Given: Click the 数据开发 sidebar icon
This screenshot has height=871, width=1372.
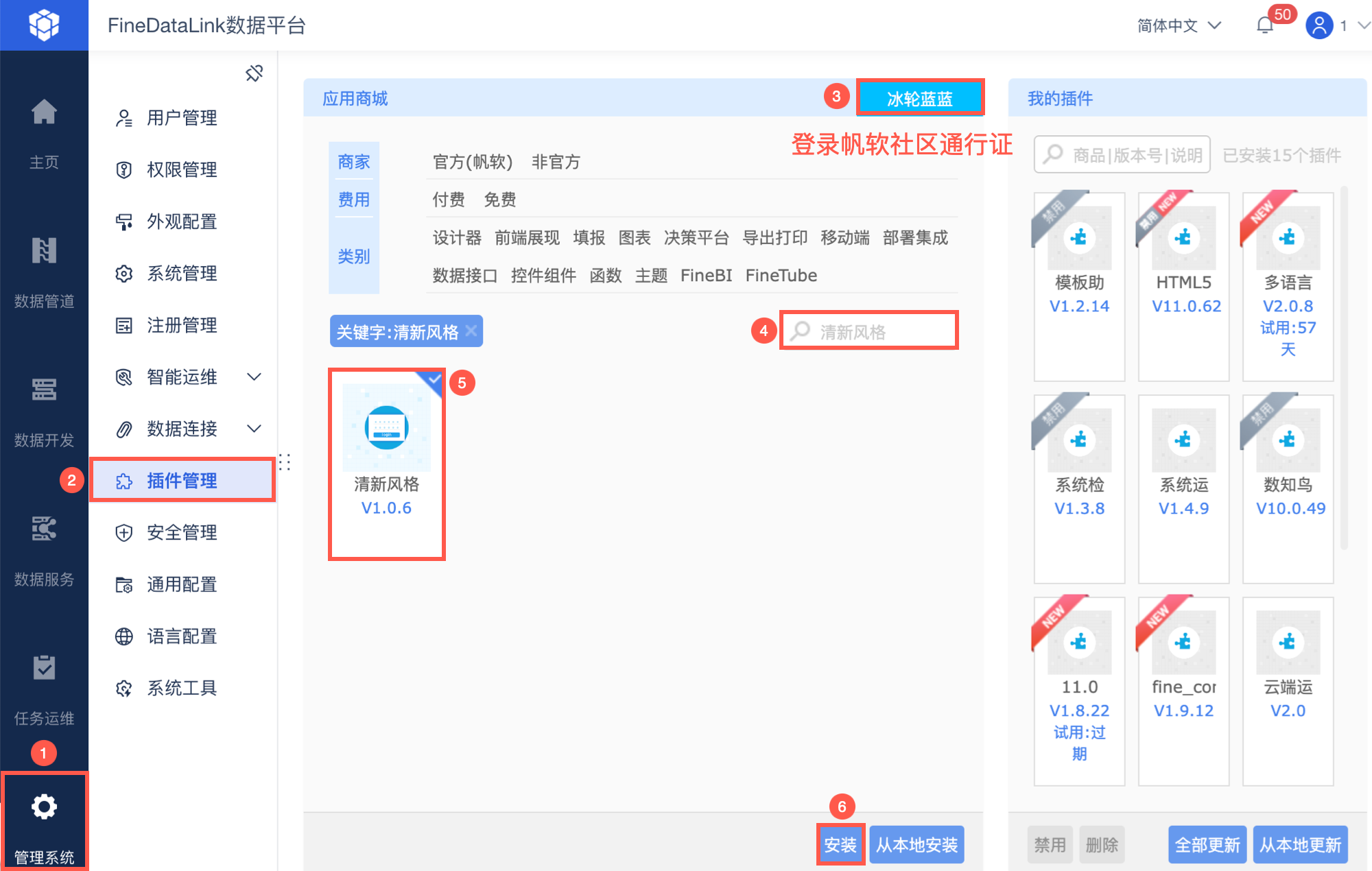Looking at the screenshot, I should tap(44, 390).
